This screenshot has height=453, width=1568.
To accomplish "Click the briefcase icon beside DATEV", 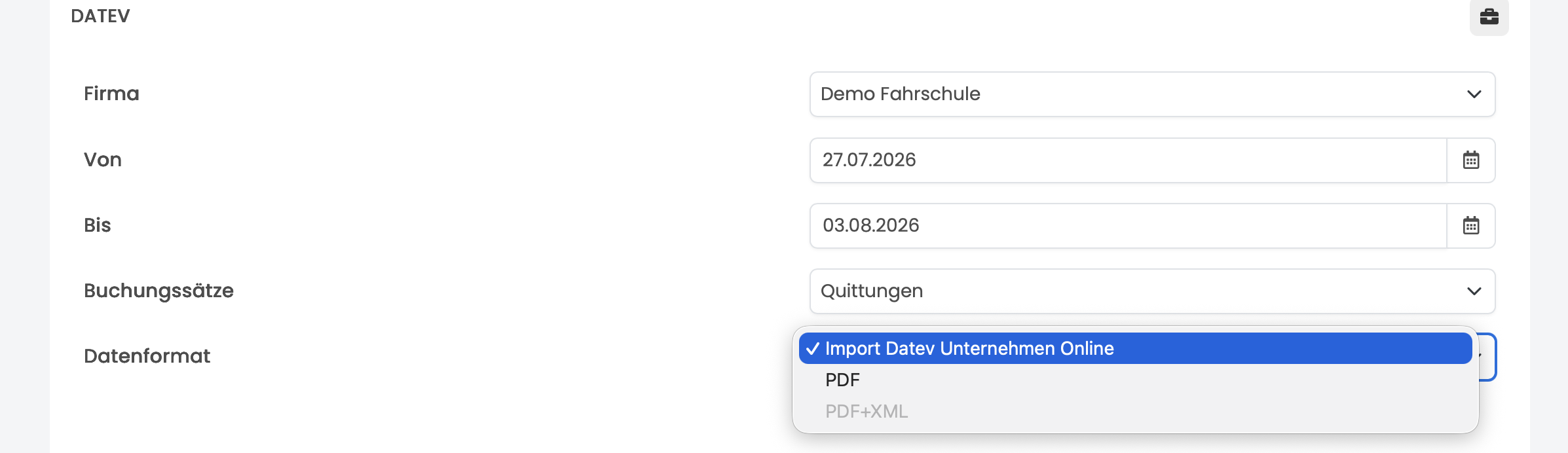I will (1489, 16).
